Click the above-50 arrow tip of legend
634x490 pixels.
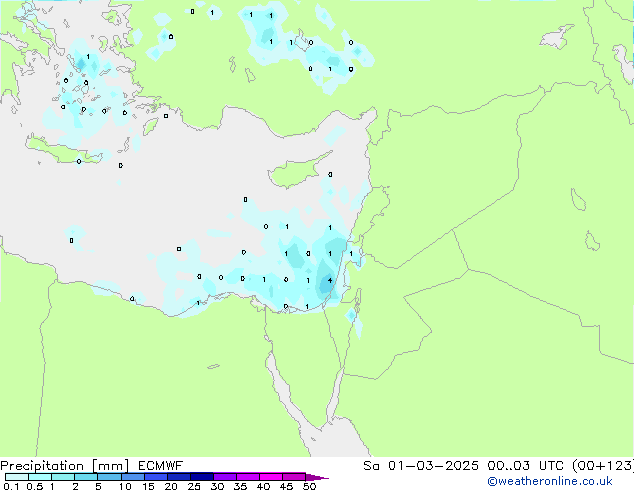coord(317,477)
